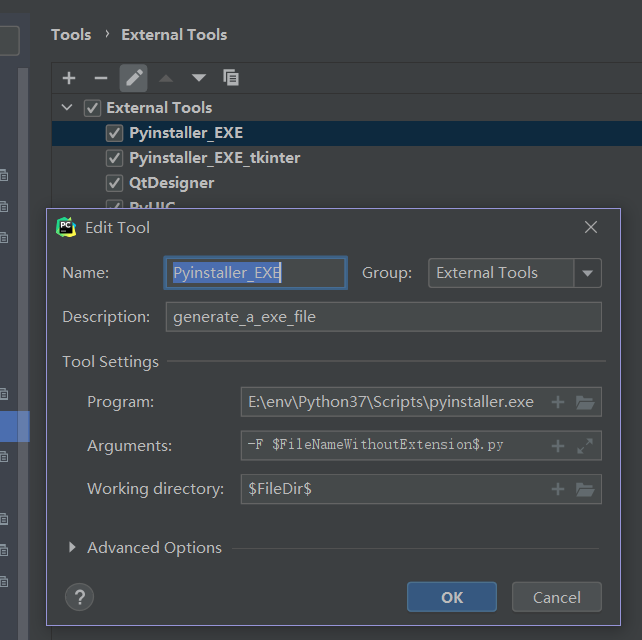Viewport: 642px width, 640px height.
Task: Insert macro in Program field
Action: 558,402
